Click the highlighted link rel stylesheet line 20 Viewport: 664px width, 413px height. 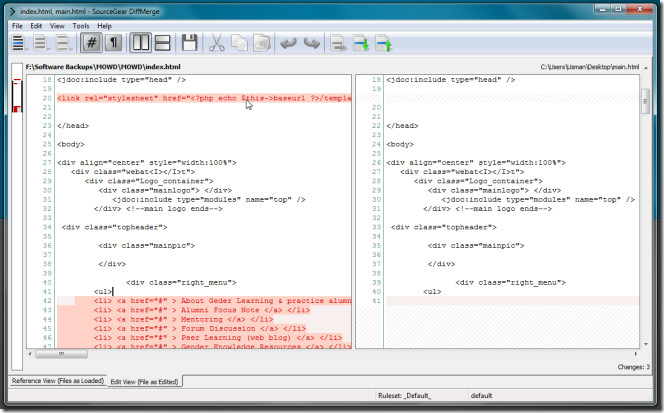click(204, 98)
